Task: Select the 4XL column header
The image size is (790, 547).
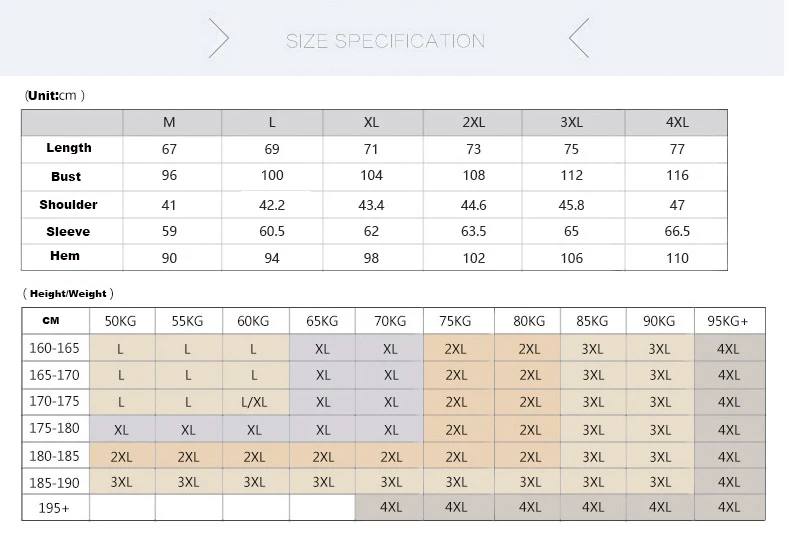Action: point(677,122)
